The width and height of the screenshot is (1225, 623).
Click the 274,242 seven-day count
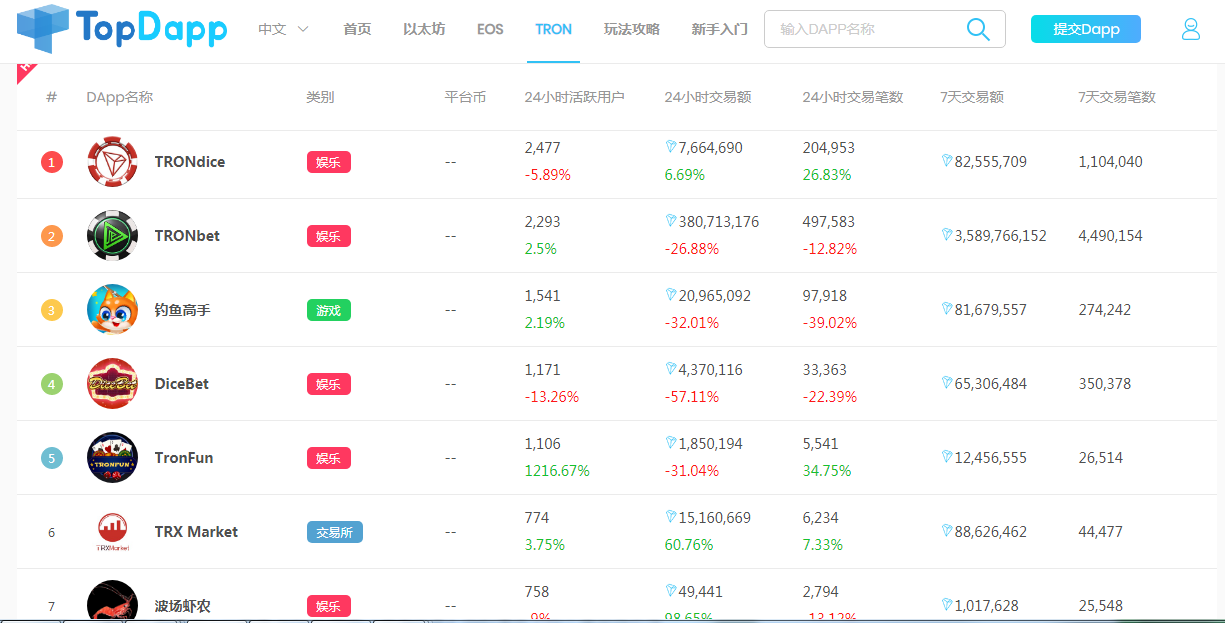pyautogui.click(x=1105, y=309)
